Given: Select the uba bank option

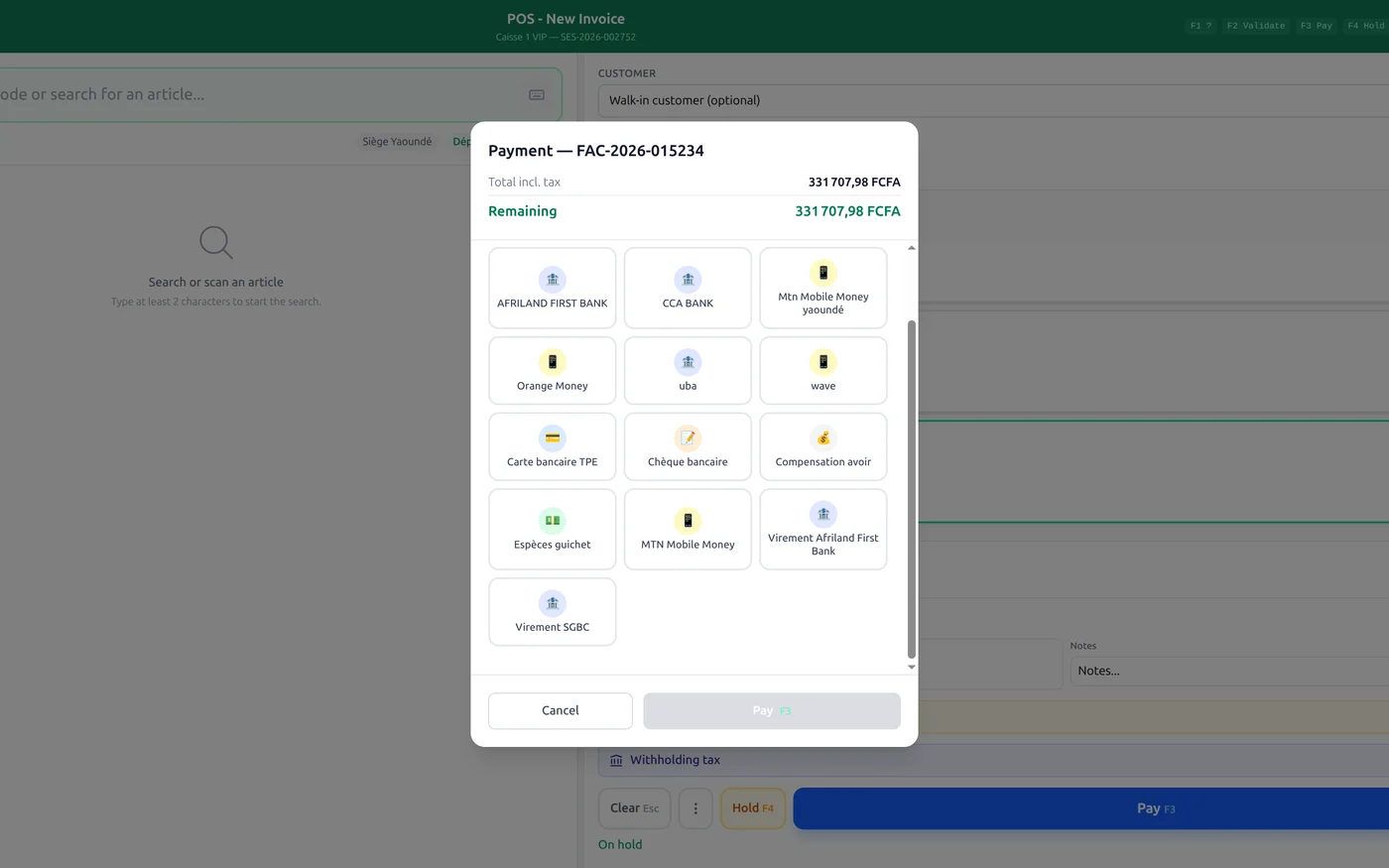Looking at the screenshot, I should pyautogui.click(x=688, y=371).
